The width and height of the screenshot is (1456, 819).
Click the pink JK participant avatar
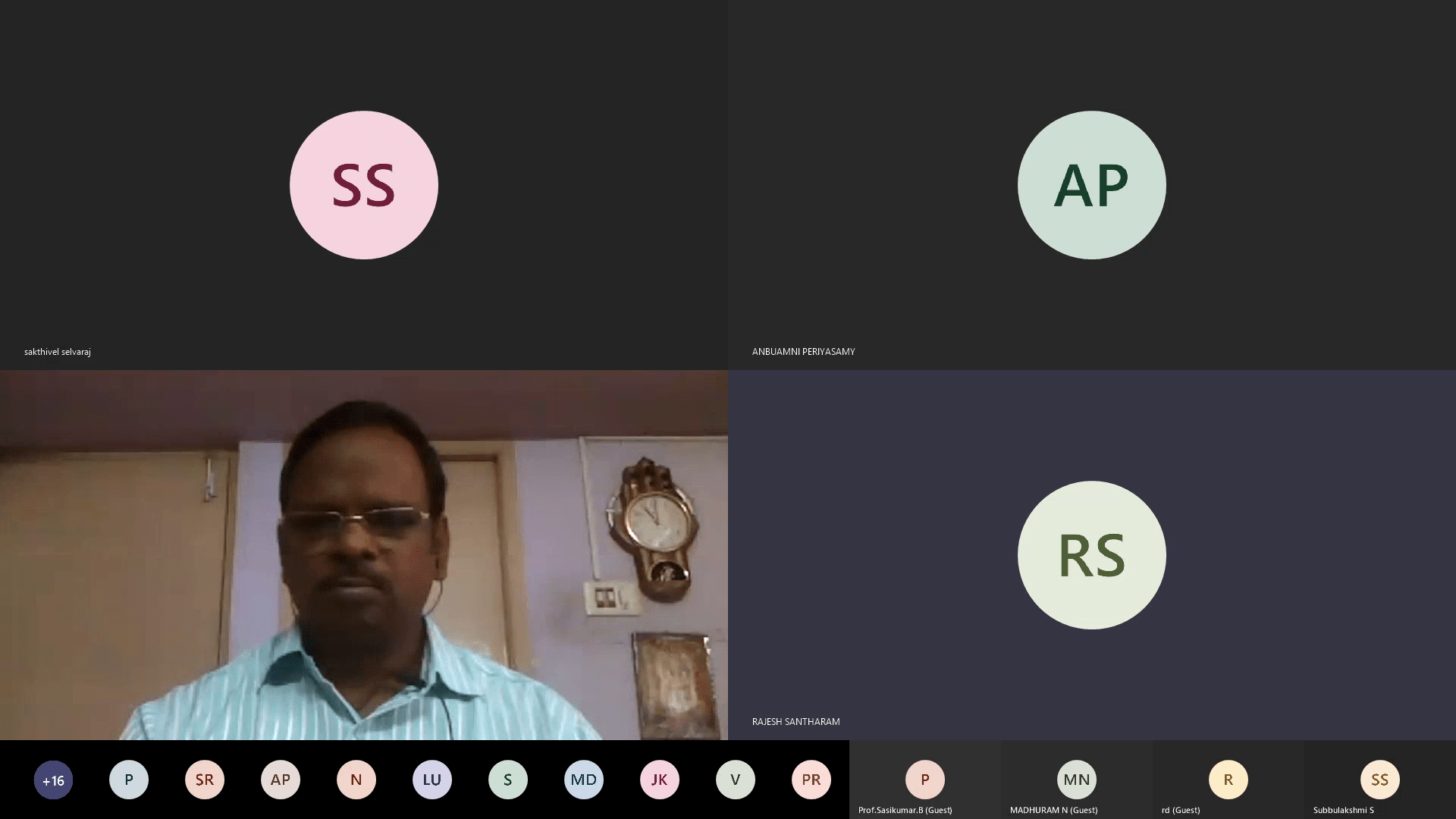pyautogui.click(x=660, y=780)
